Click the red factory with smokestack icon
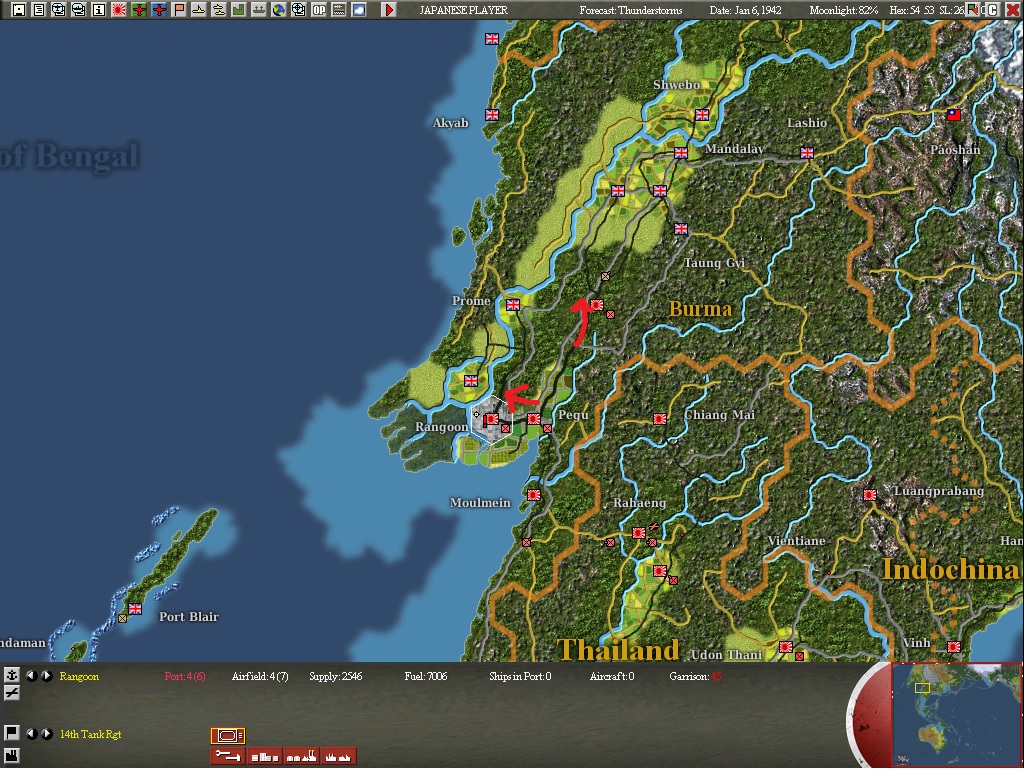This screenshot has width=1027, height=770. click(x=302, y=756)
